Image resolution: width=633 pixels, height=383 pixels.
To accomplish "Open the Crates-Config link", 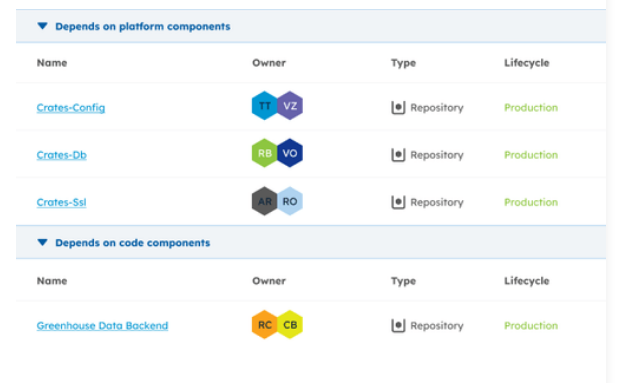I will tap(71, 108).
